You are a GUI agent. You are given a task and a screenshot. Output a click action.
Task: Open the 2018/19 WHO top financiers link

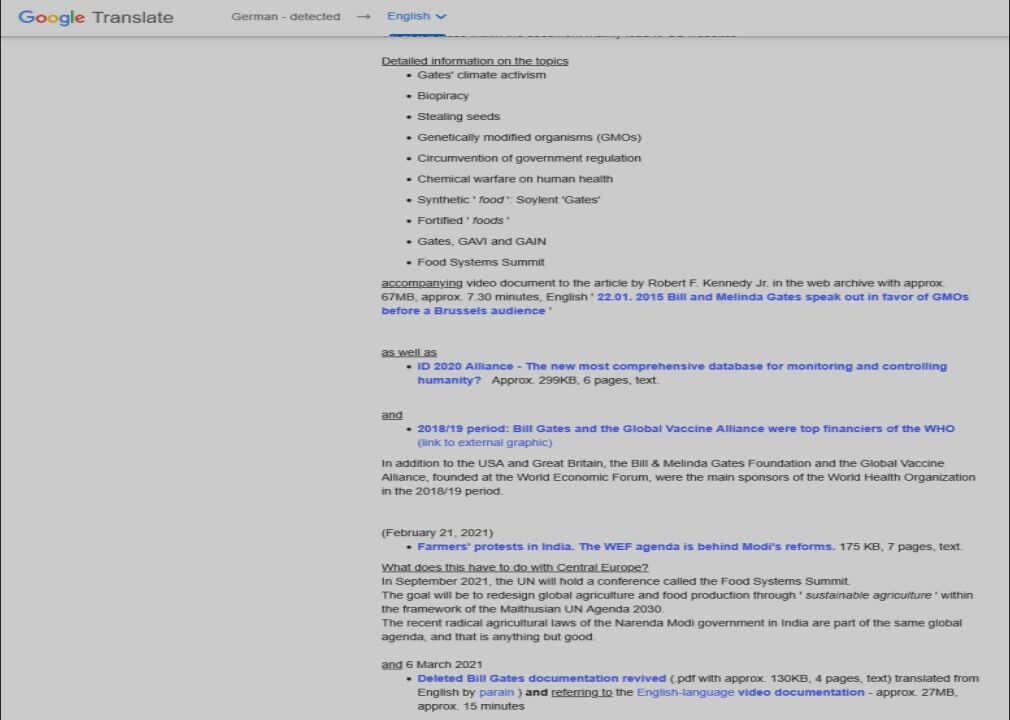(686, 429)
